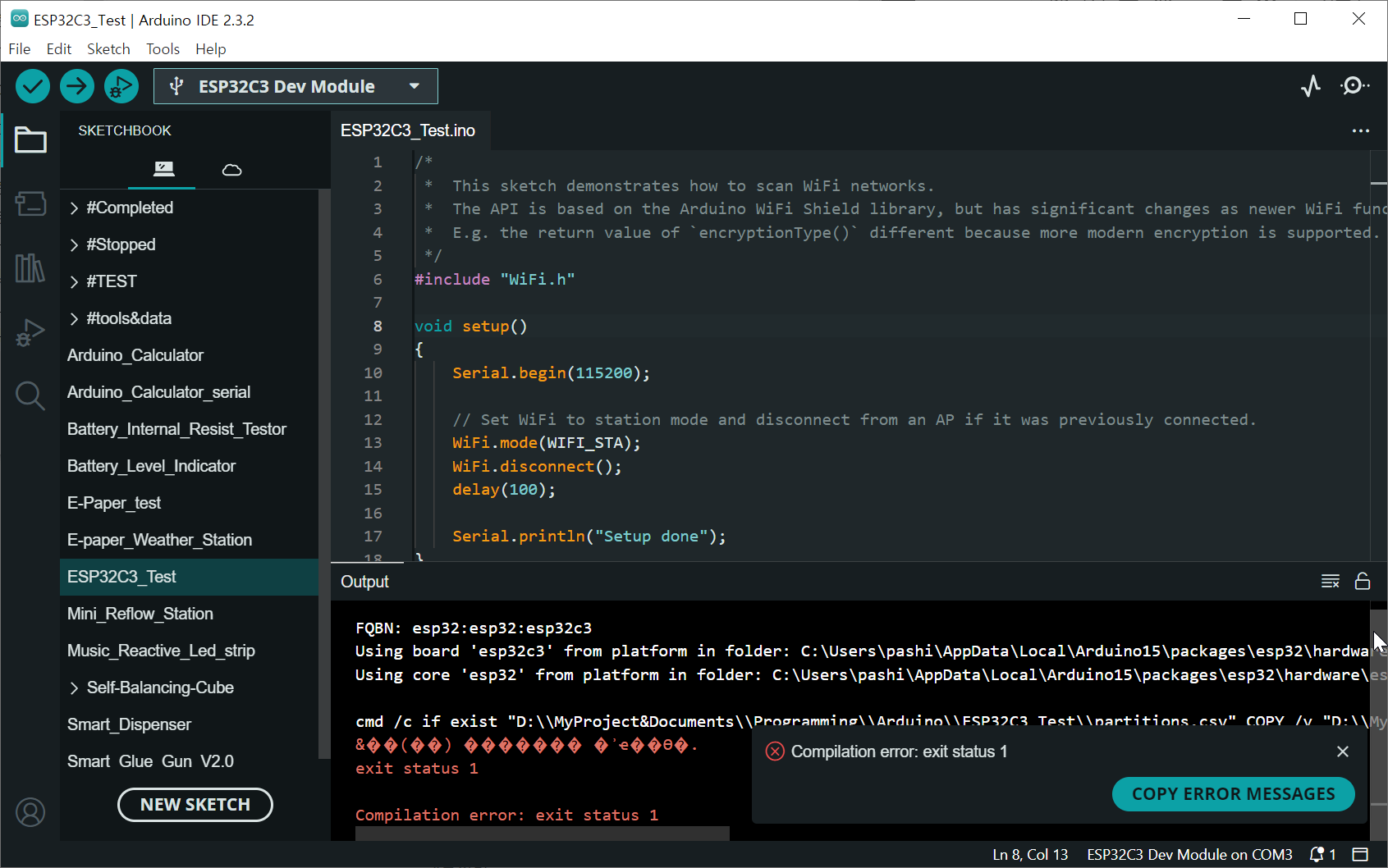Open the Music_Reactive_Led_strip sketch
The width and height of the screenshot is (1388, 868).
[189, 651]
